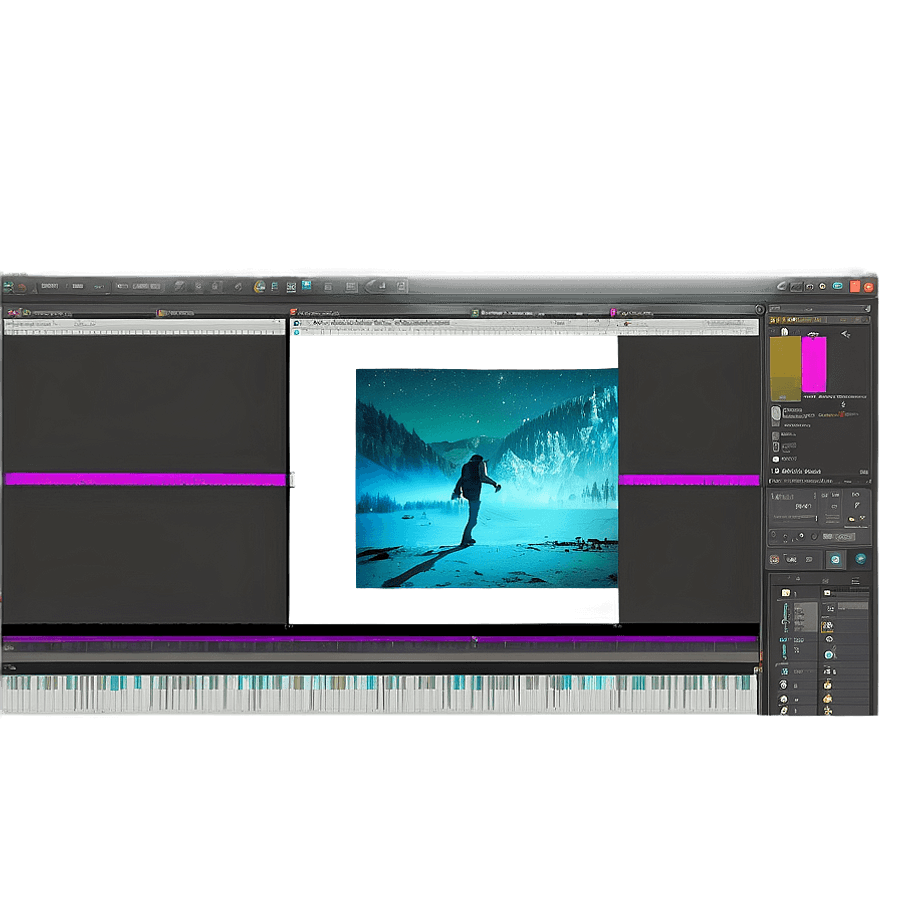The height and width of the screenshot is (900, 900).
Task: Click the orange round icon at toolbar's left end
Action: pyautogui.click(x=21, y=287)
